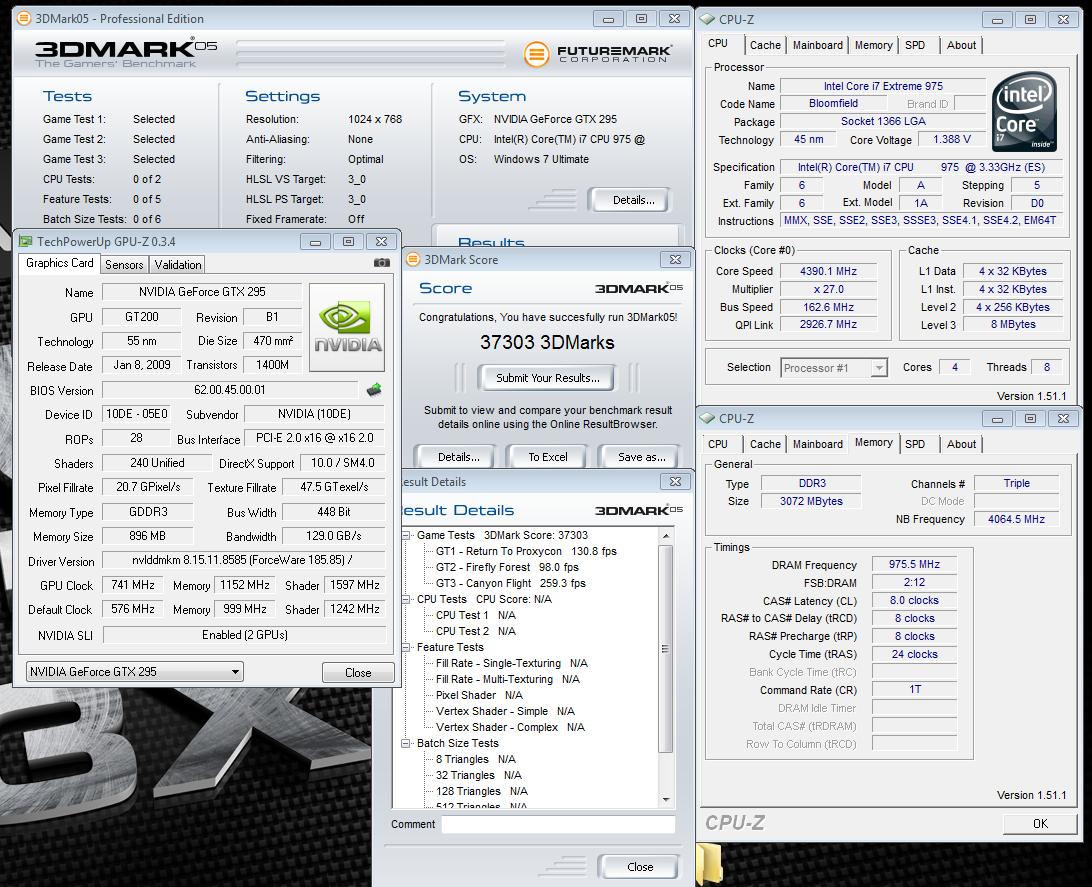The width and height of the screenshot is (1092, 887).
Task: Click To Excel button
Action: click(547, 457)
